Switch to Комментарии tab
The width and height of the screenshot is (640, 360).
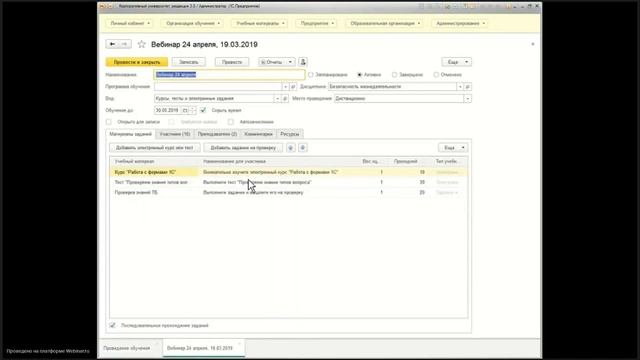[258, 134]
